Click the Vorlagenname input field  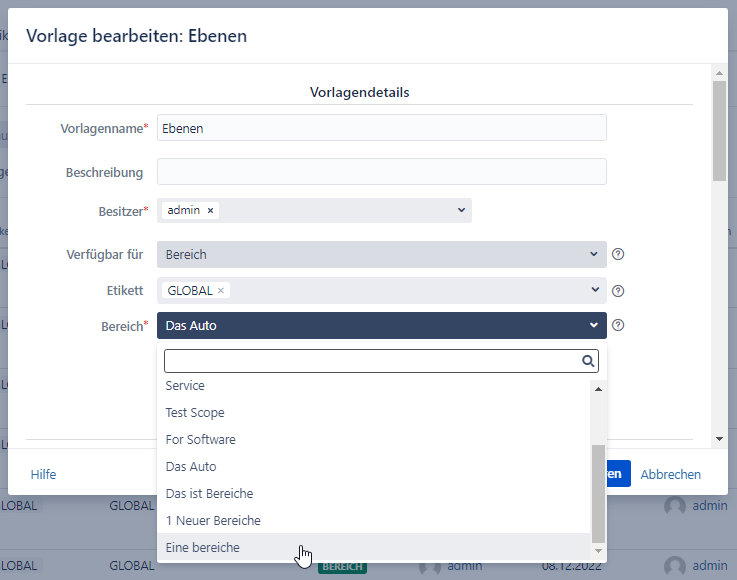tap(381, 128)
